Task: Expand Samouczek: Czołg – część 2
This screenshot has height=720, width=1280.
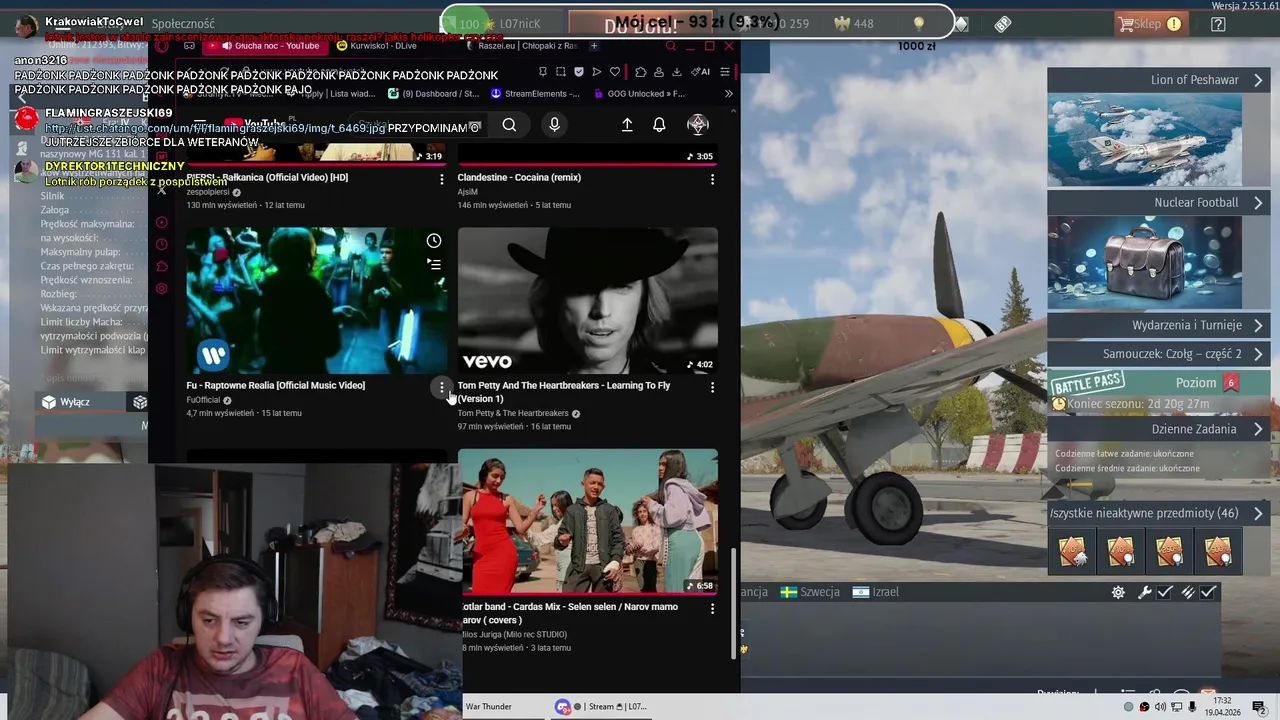Action: point(1159,354)
